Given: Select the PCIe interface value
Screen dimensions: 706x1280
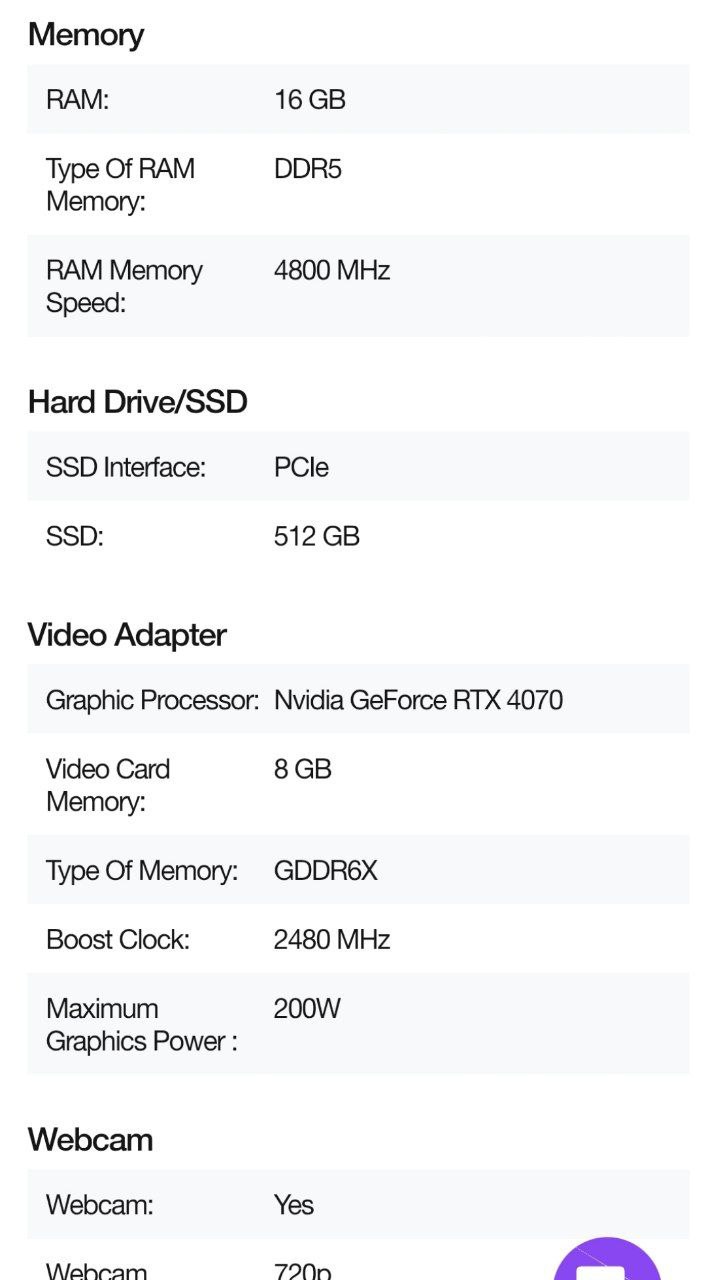Looking at the screenshot, I should (301, 467).
